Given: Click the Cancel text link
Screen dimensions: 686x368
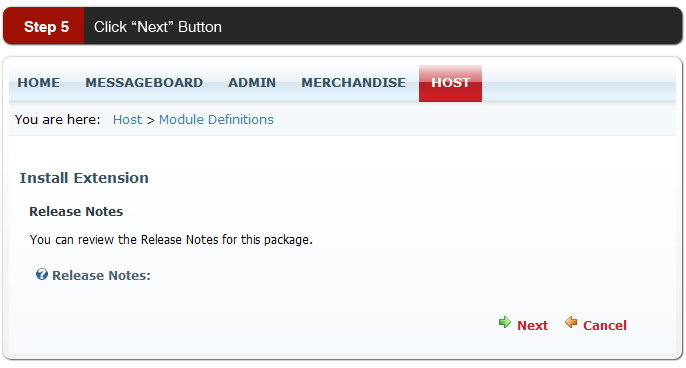Looking at the screenshot, I should [x=605, y=326].
